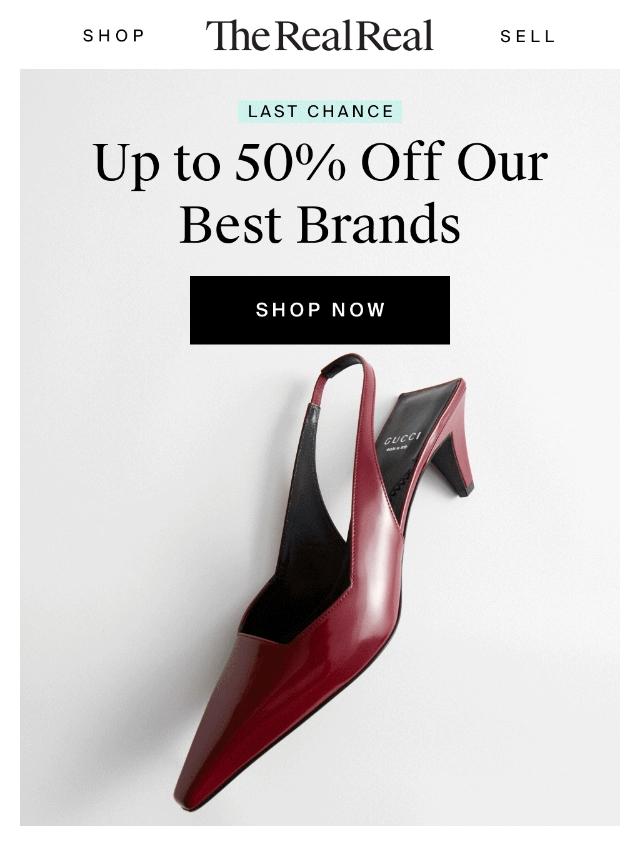Click The RealReal logo
640x854 pixels.
coord(319,35)
